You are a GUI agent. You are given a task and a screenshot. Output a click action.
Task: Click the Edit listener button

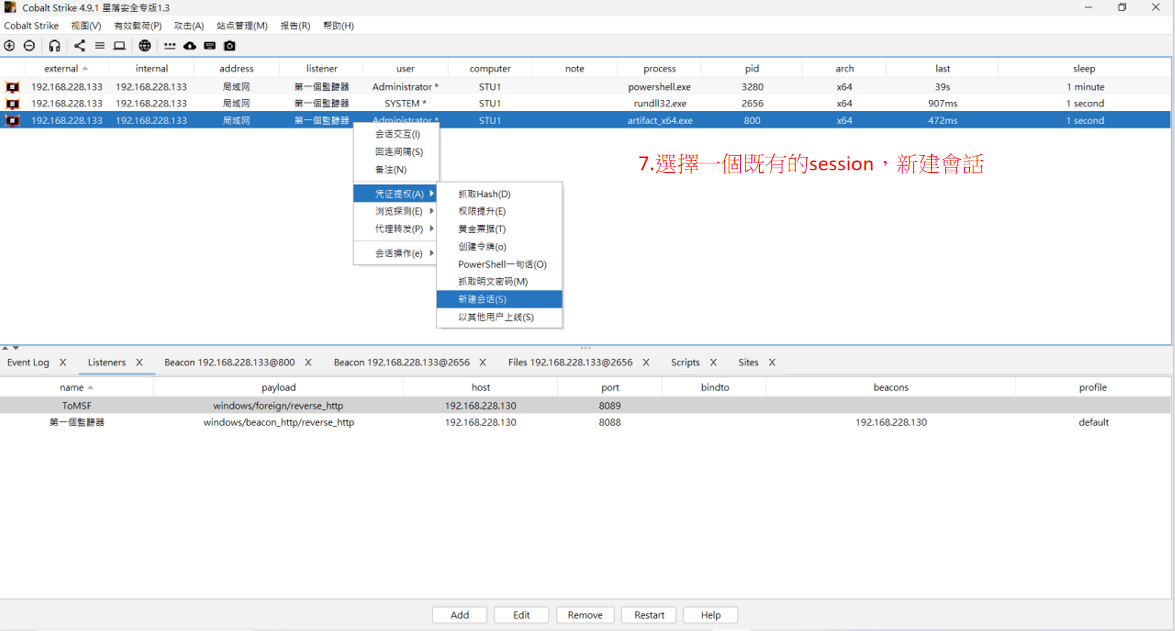click(x=521, y=615)
